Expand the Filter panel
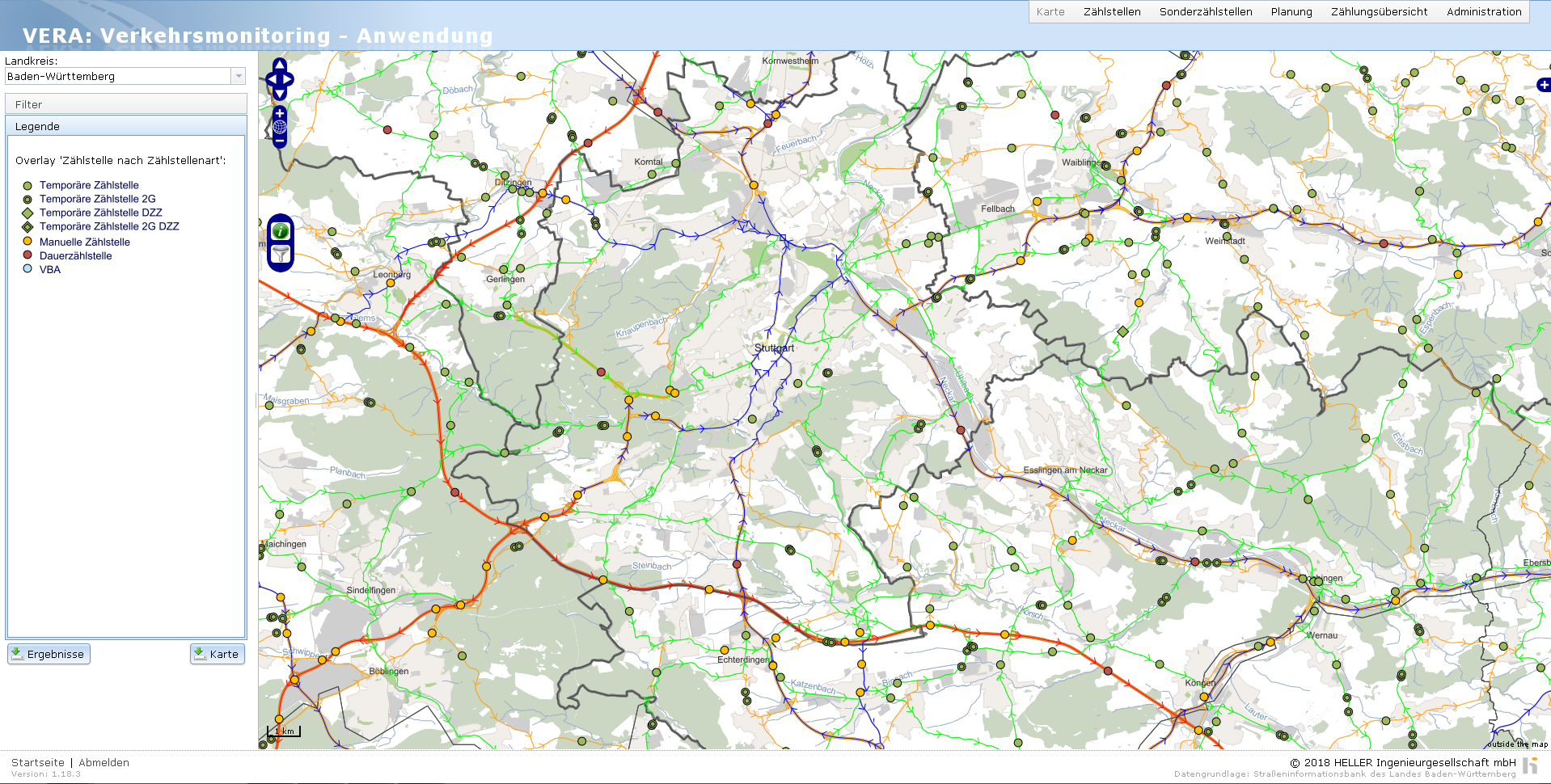The height and width of the screenshot is (784, 1551). [x=126, y=104]
